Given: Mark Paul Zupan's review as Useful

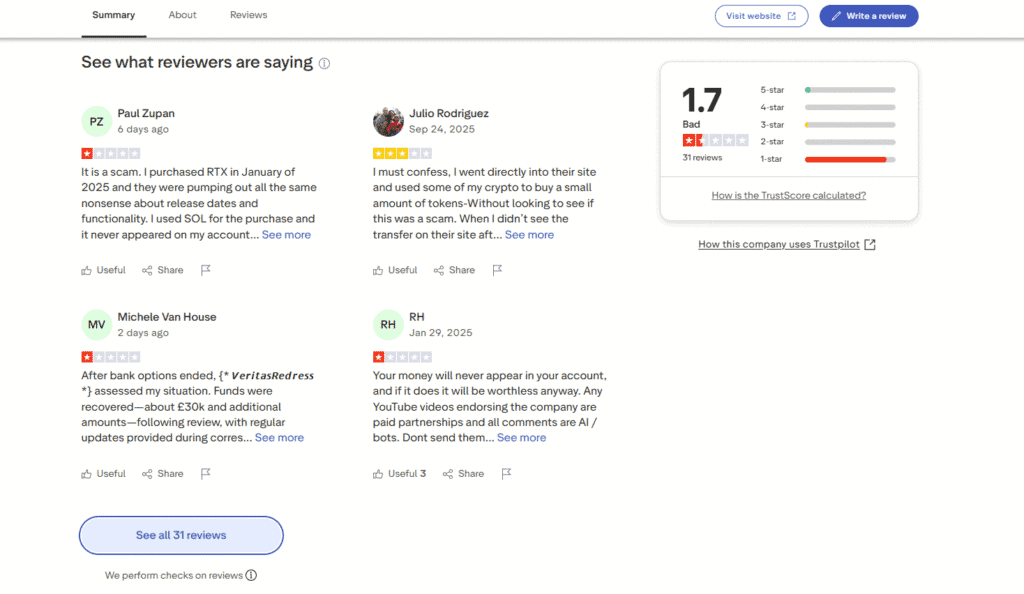Looking at the screenshot, I should click(x=103, y=270).
